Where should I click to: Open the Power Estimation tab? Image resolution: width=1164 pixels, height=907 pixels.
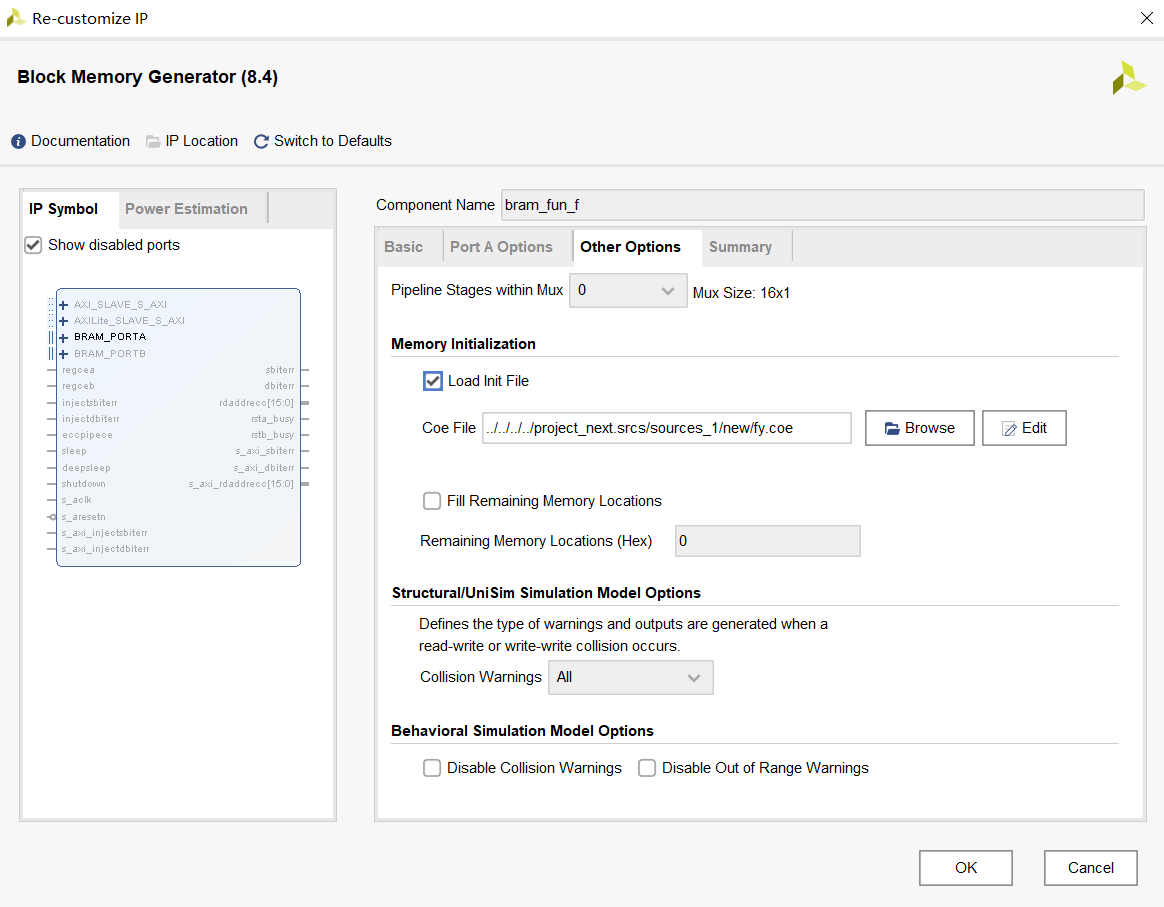click(186, 209)
